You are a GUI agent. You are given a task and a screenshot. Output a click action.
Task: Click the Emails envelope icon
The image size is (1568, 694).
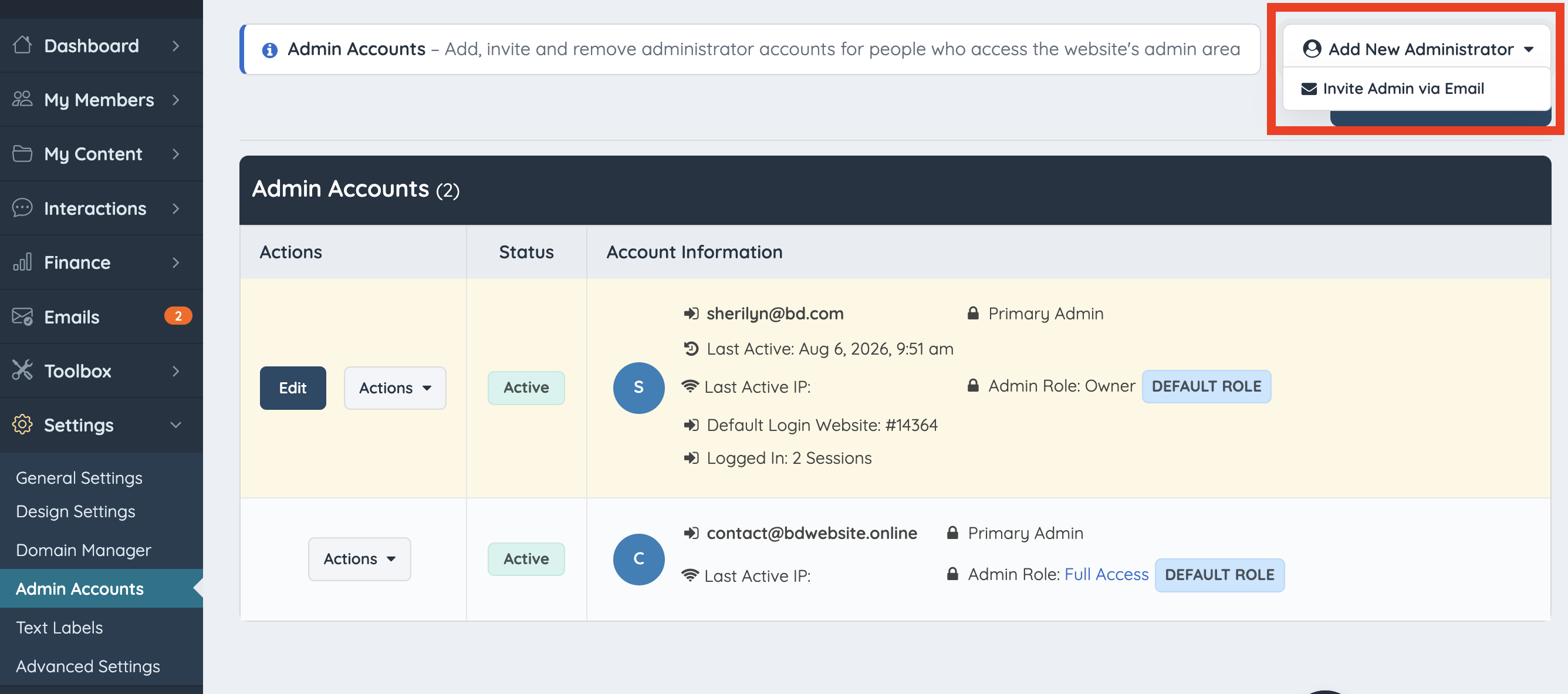click(22, 316)
